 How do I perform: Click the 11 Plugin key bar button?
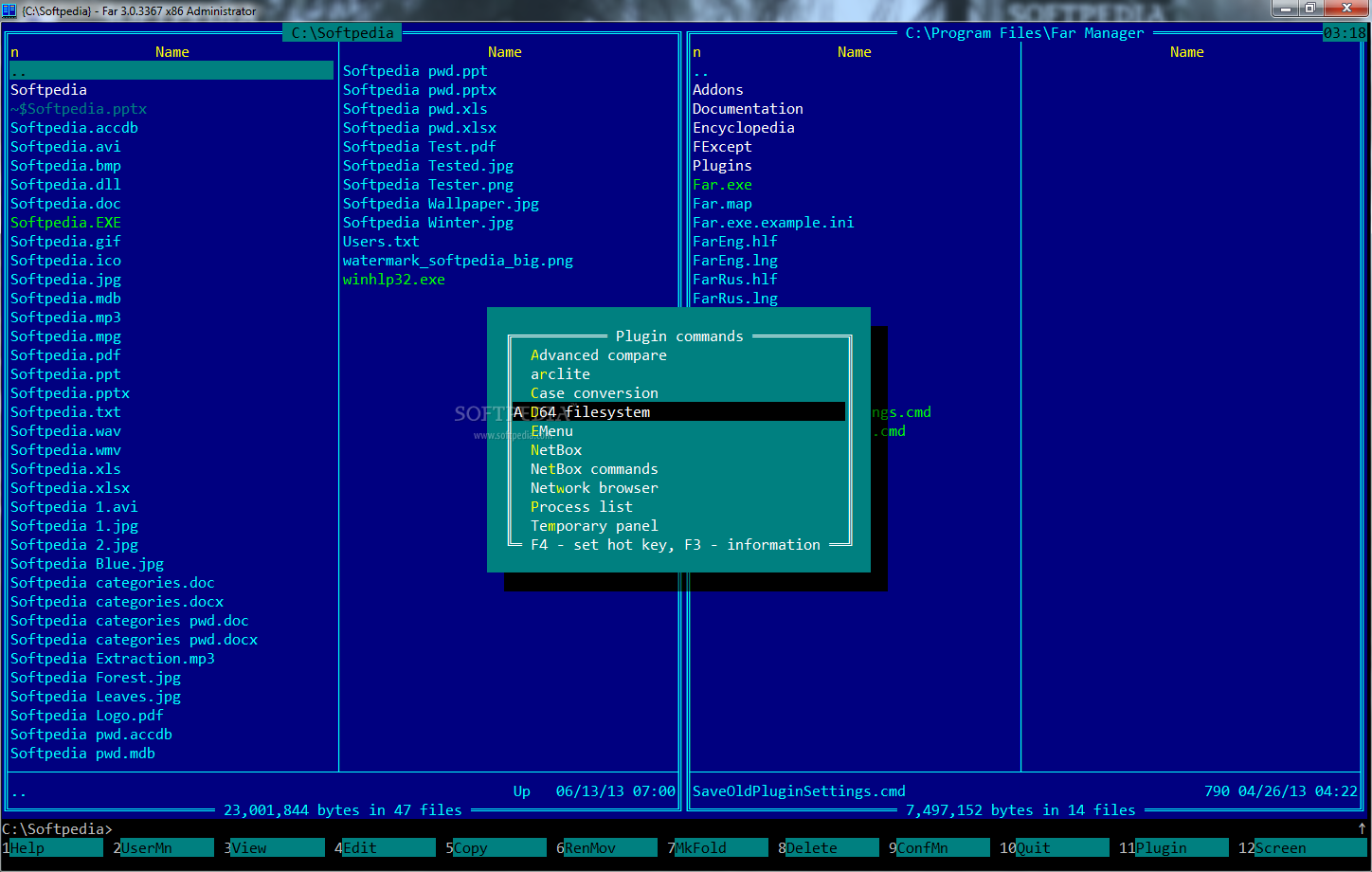tap(1173, 848)
